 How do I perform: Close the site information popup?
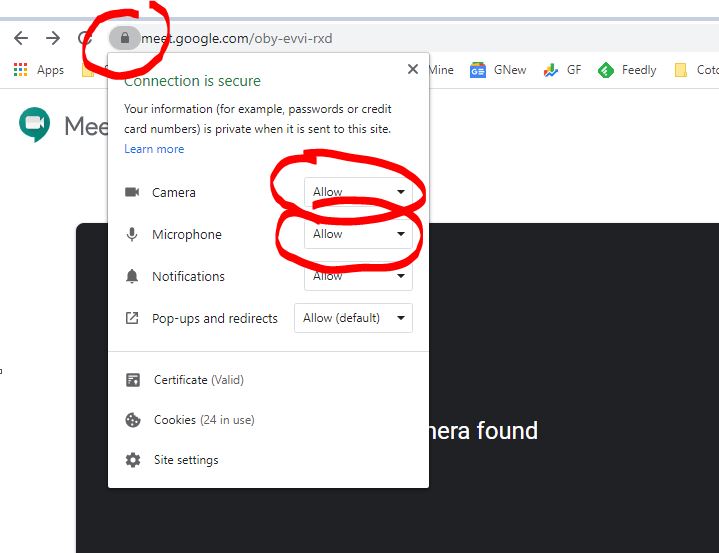click(x=413, y=69)
